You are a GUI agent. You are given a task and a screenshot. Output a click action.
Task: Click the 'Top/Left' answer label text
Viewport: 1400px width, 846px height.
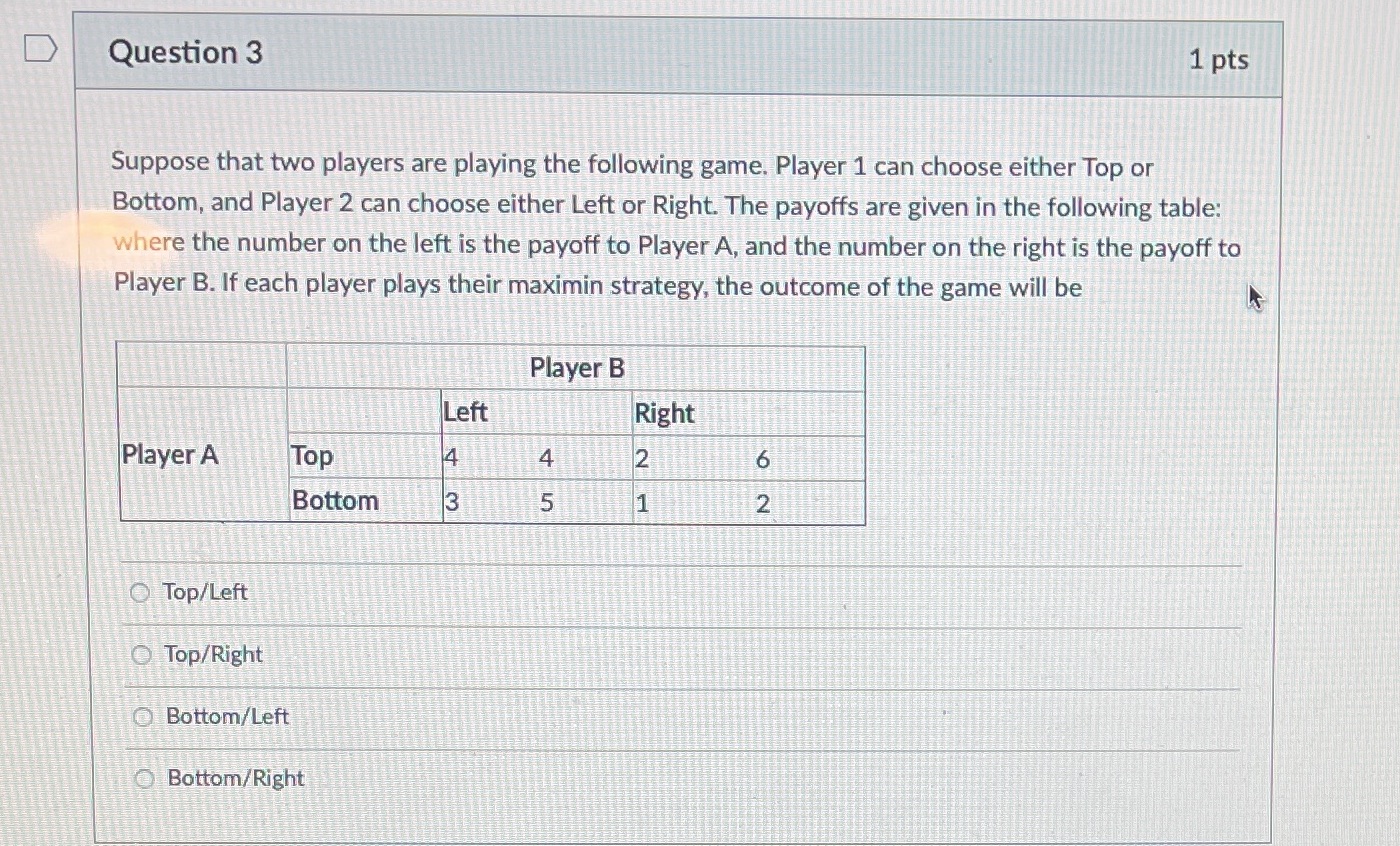[204, 592]
